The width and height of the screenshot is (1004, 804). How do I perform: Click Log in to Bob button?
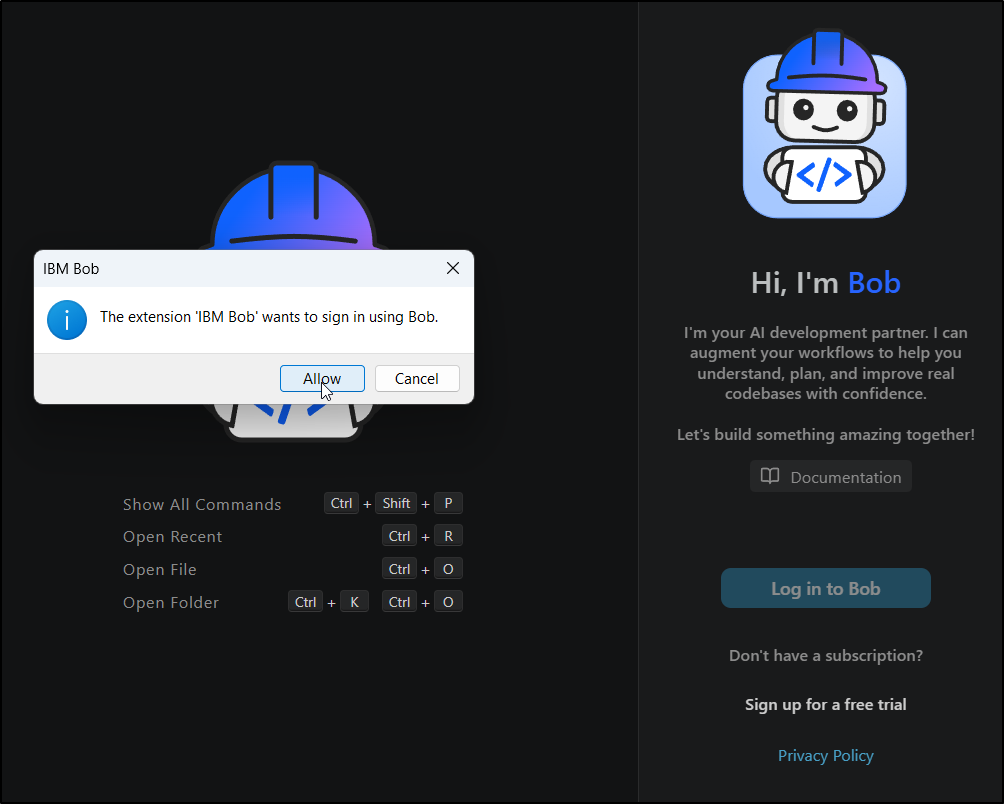(x=825, y=588)
